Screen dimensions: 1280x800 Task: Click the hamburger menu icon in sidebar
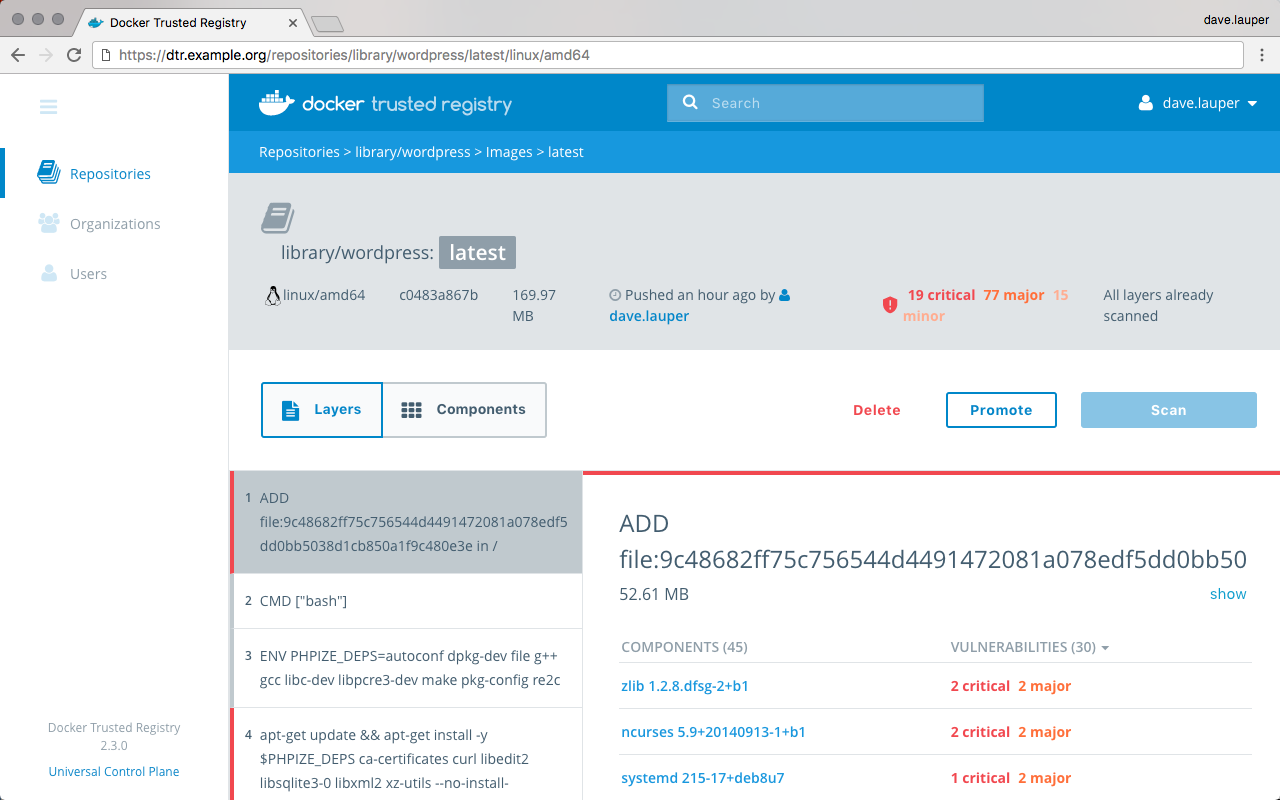[x=48, y=107]
